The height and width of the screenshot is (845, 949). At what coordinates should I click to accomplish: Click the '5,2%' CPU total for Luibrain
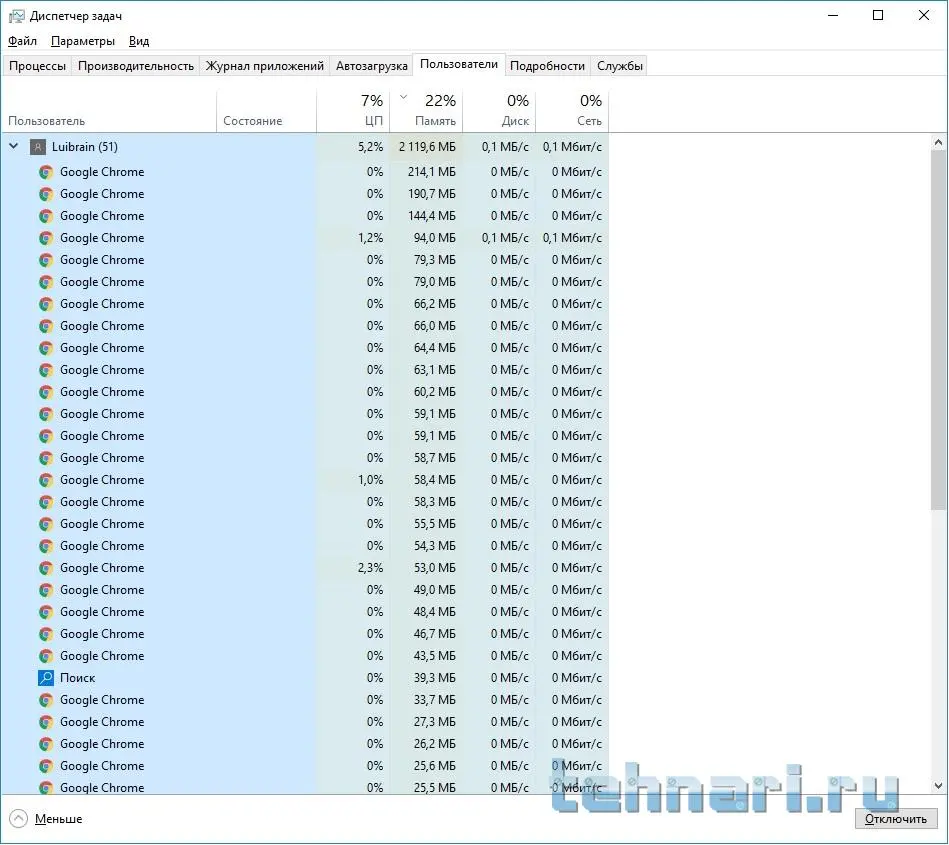click(370, 147)
